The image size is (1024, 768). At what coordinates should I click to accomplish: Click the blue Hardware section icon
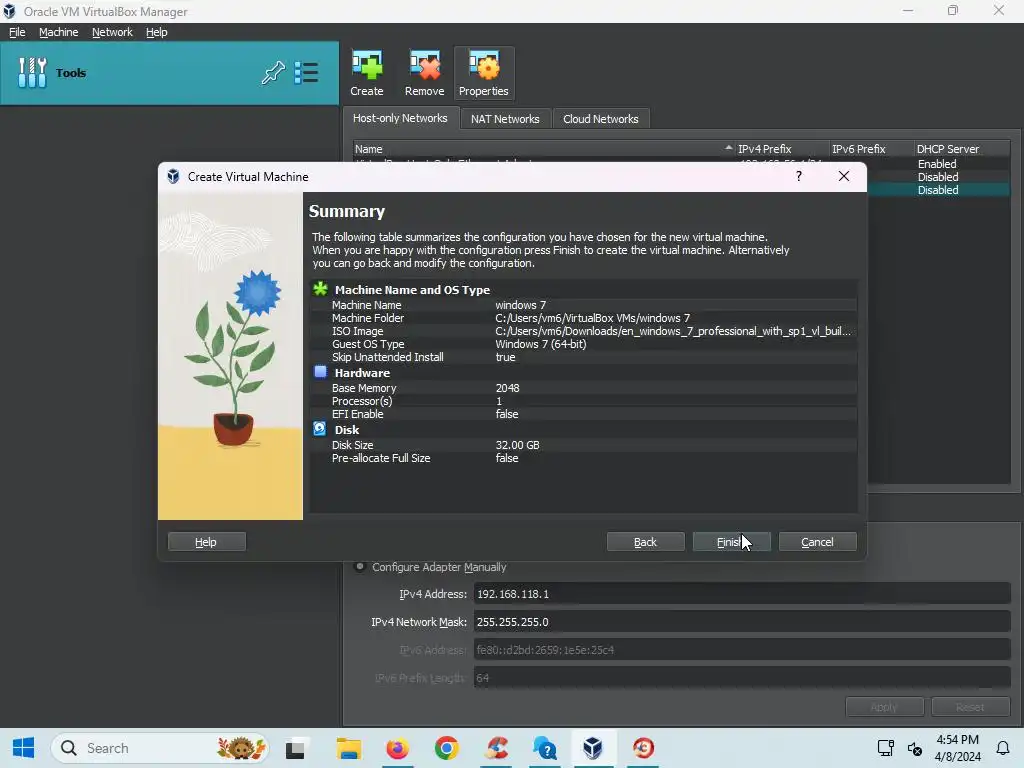[x=320, y=372]
